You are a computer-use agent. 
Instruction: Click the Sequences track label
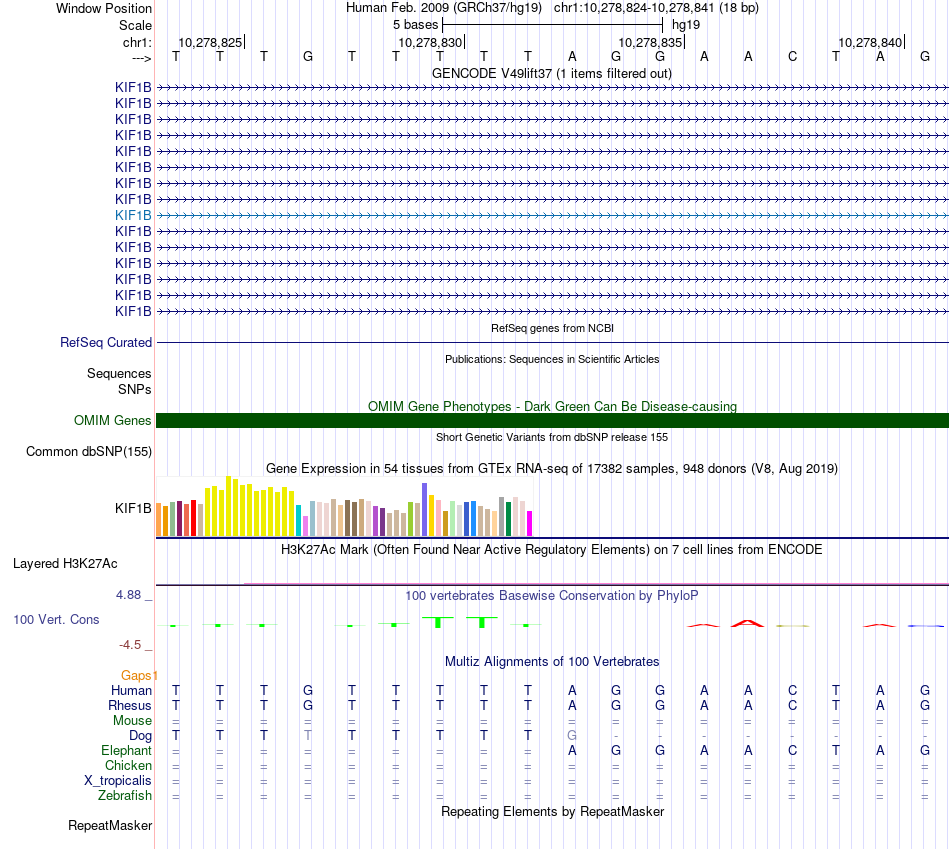tap(119, 373)
